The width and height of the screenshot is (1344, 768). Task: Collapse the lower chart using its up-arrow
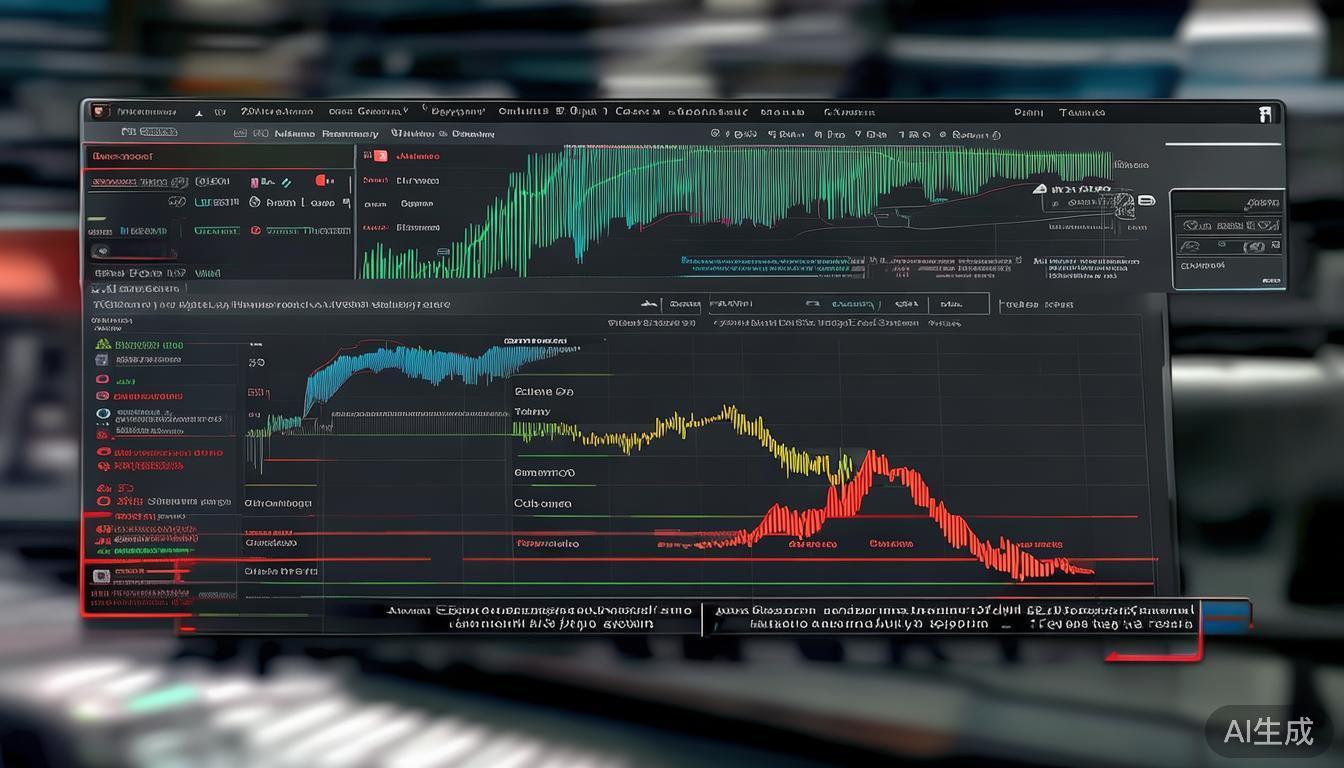647,303
